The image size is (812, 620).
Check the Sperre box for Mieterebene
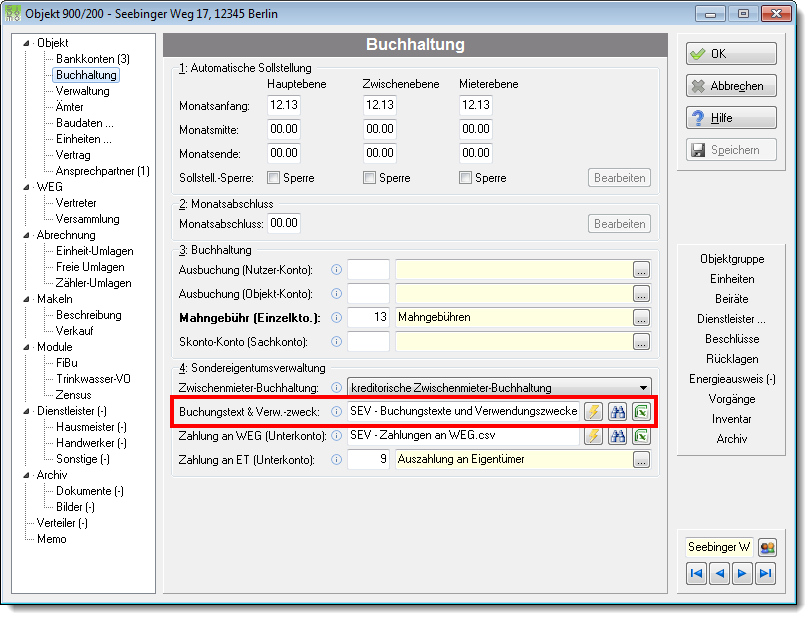466,178
